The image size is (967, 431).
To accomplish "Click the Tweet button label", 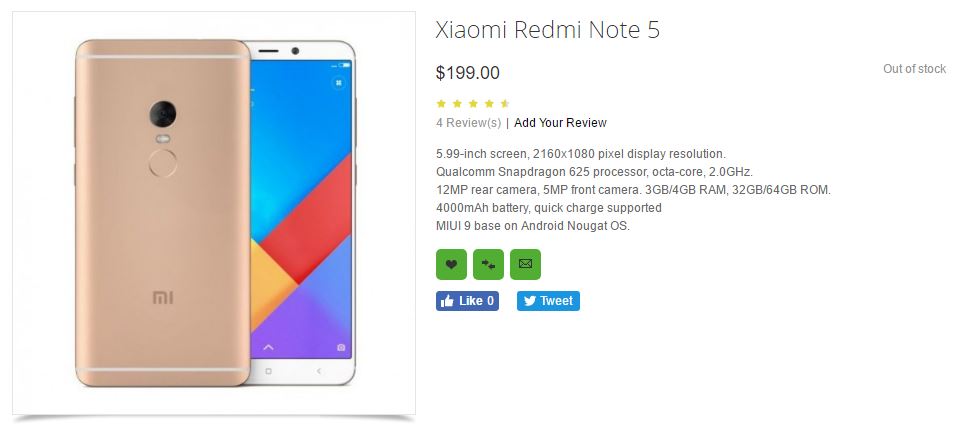I will (556, 301).
